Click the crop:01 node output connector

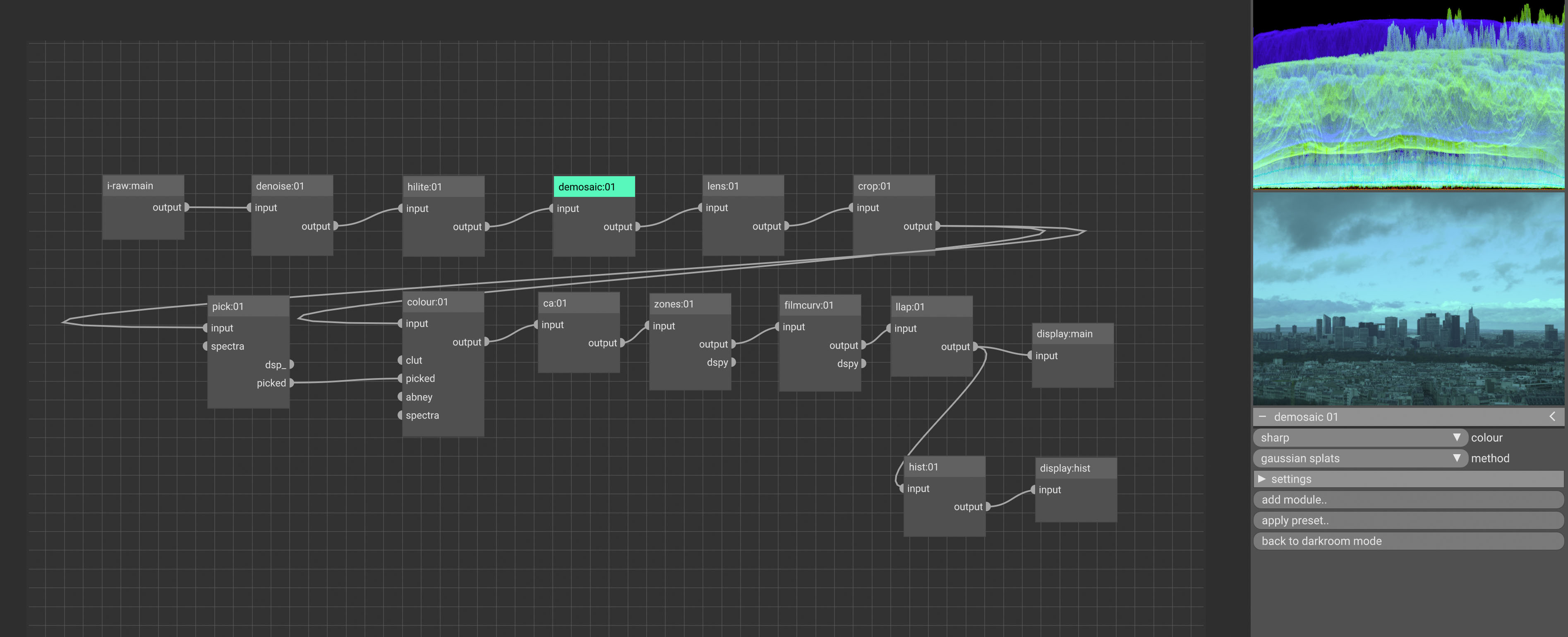pyautogui.click(x=937, y=226)
